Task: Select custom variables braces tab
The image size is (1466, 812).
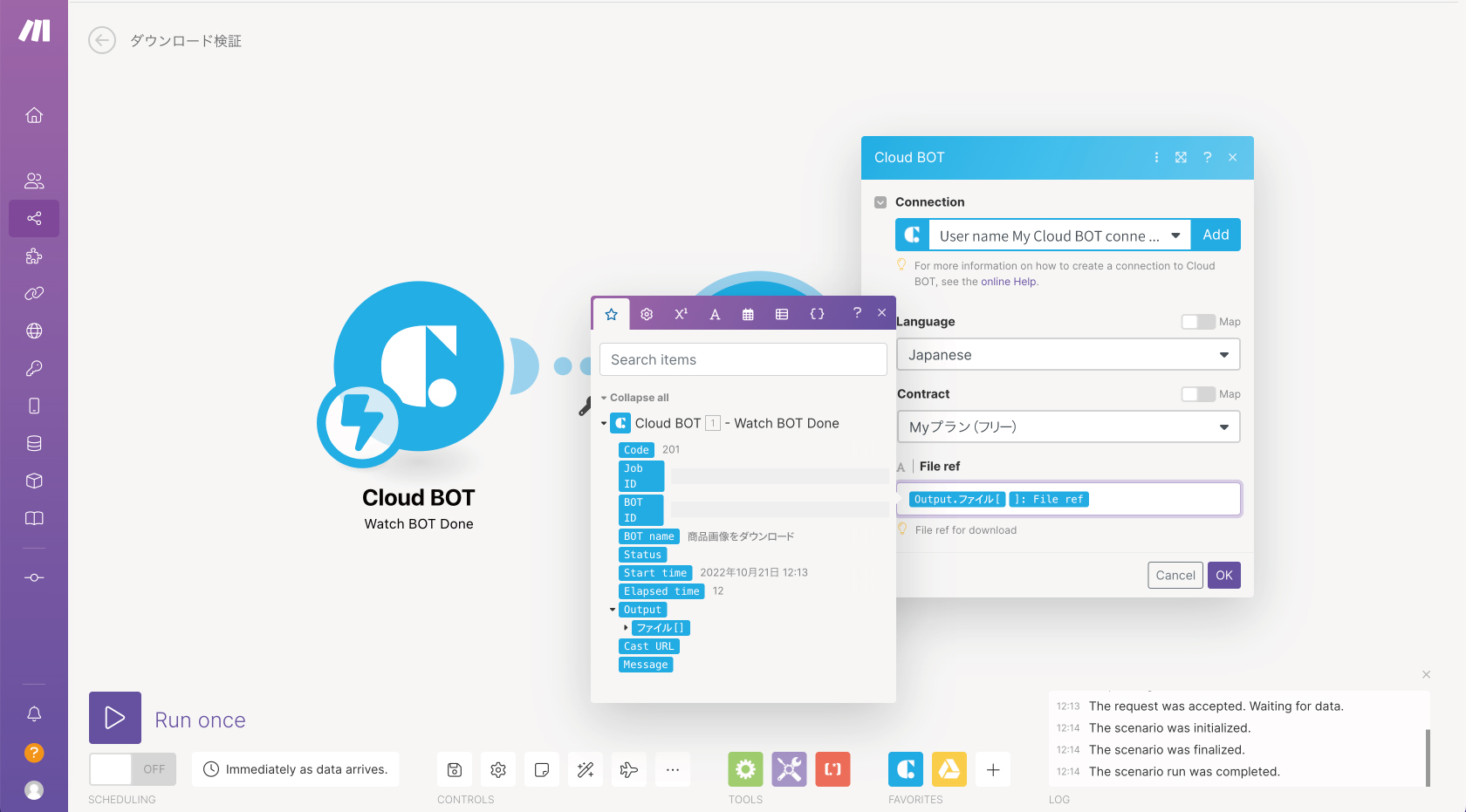Action: coord(817,314)
